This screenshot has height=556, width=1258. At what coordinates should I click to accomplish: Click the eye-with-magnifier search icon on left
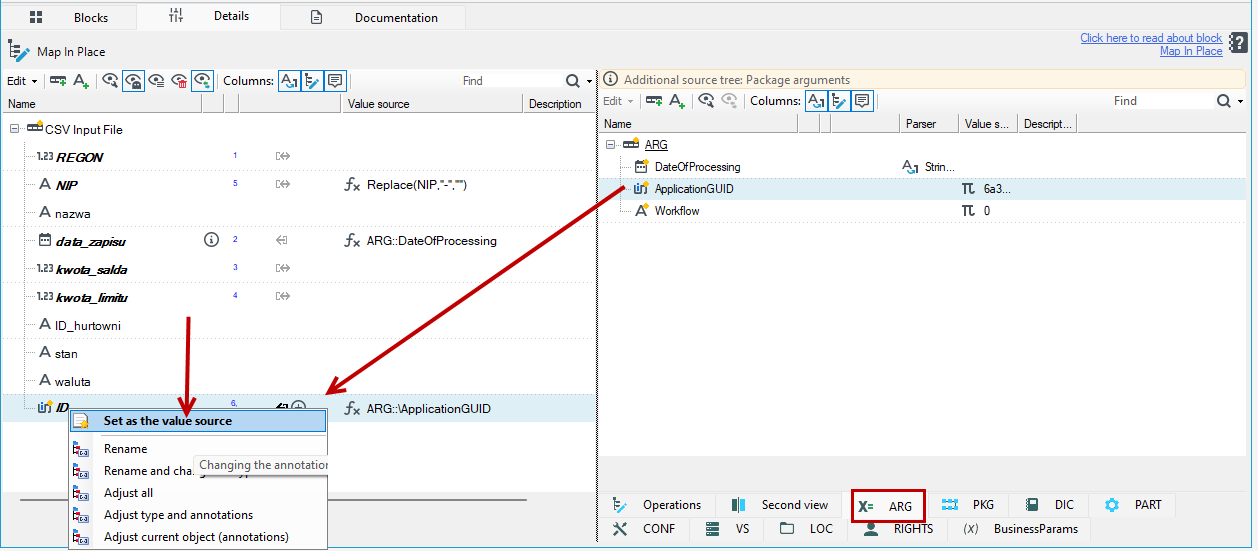coord(111,81)
